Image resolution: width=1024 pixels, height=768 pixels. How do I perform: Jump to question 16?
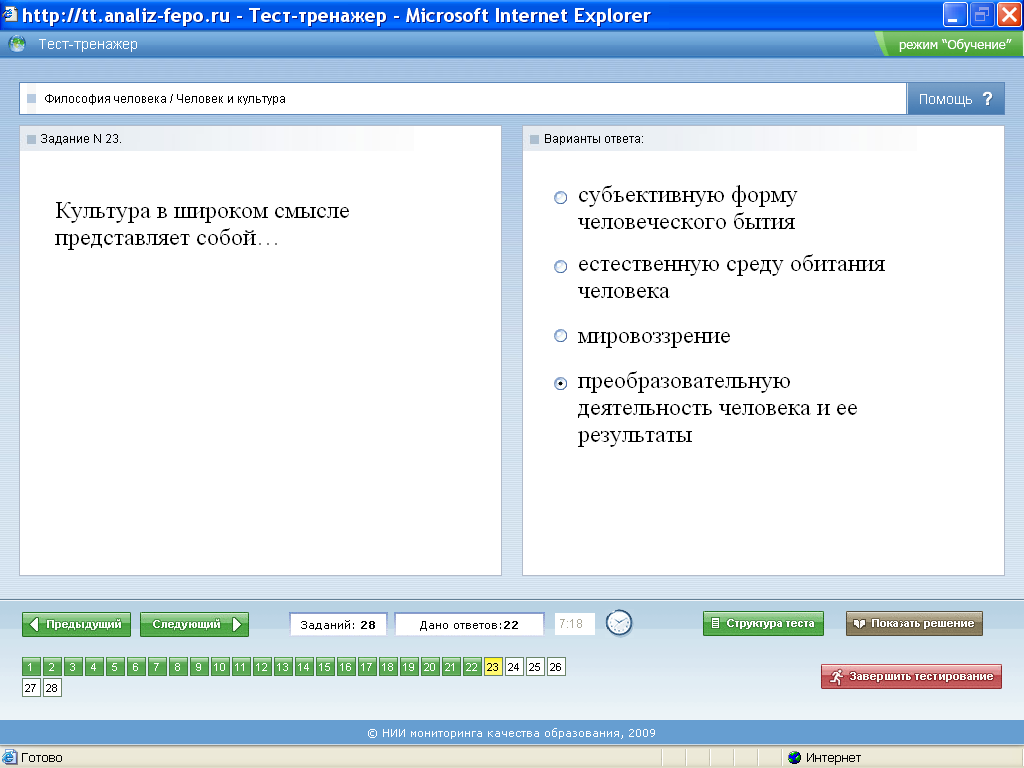[x=345, y=667]
